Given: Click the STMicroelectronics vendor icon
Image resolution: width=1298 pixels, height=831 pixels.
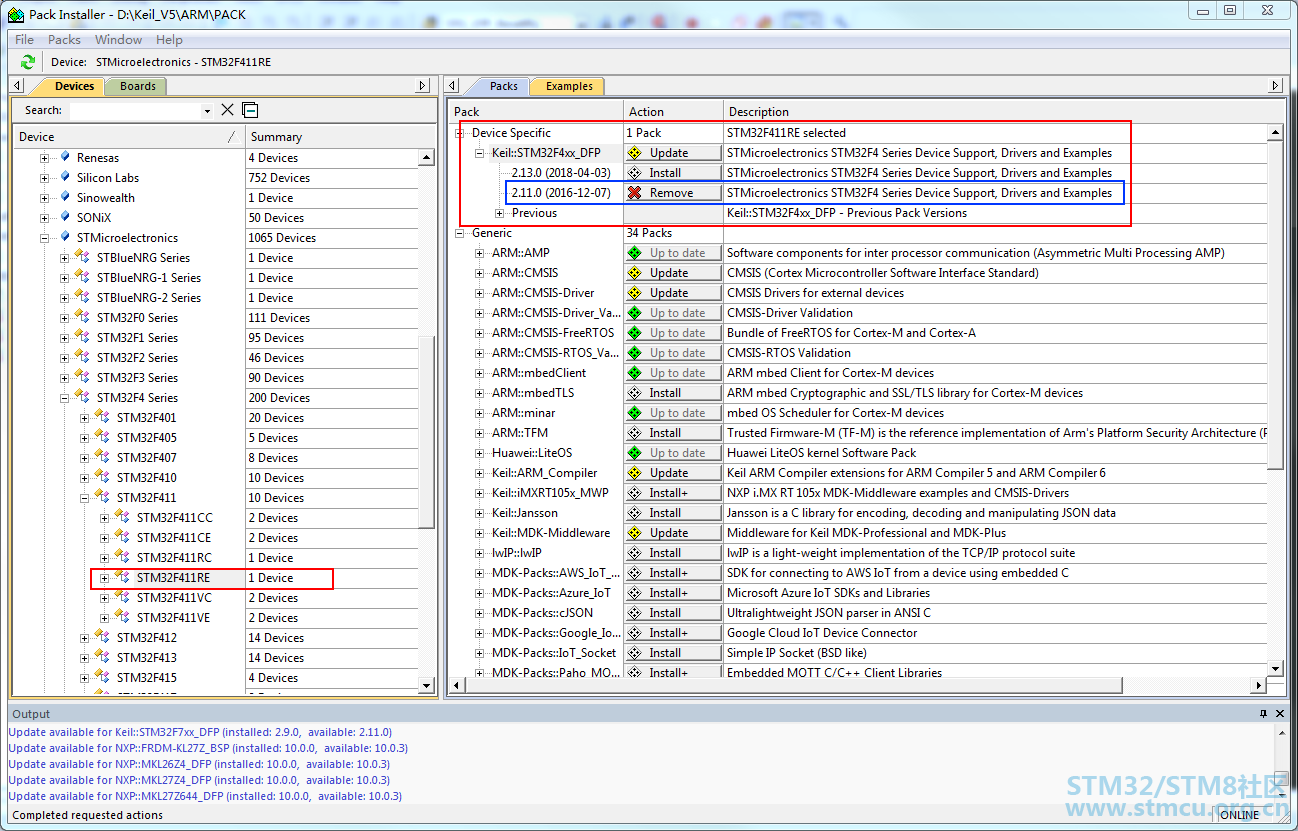Looking at the screenshot, I should click(66, 237).
